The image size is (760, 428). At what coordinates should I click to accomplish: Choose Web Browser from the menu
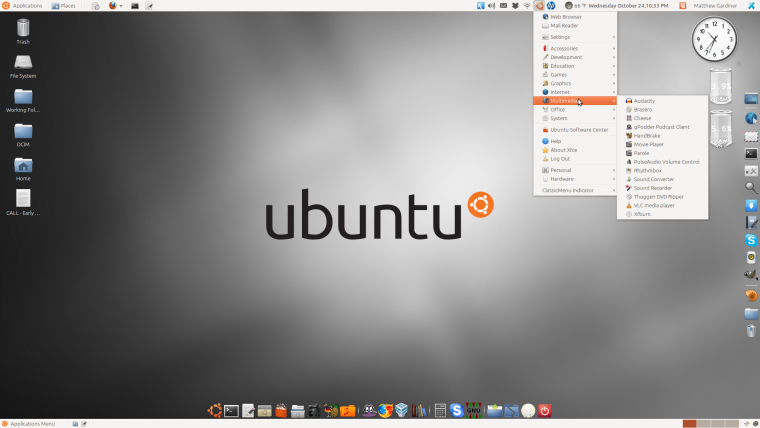pyautogui.click(x=575, y=16)
